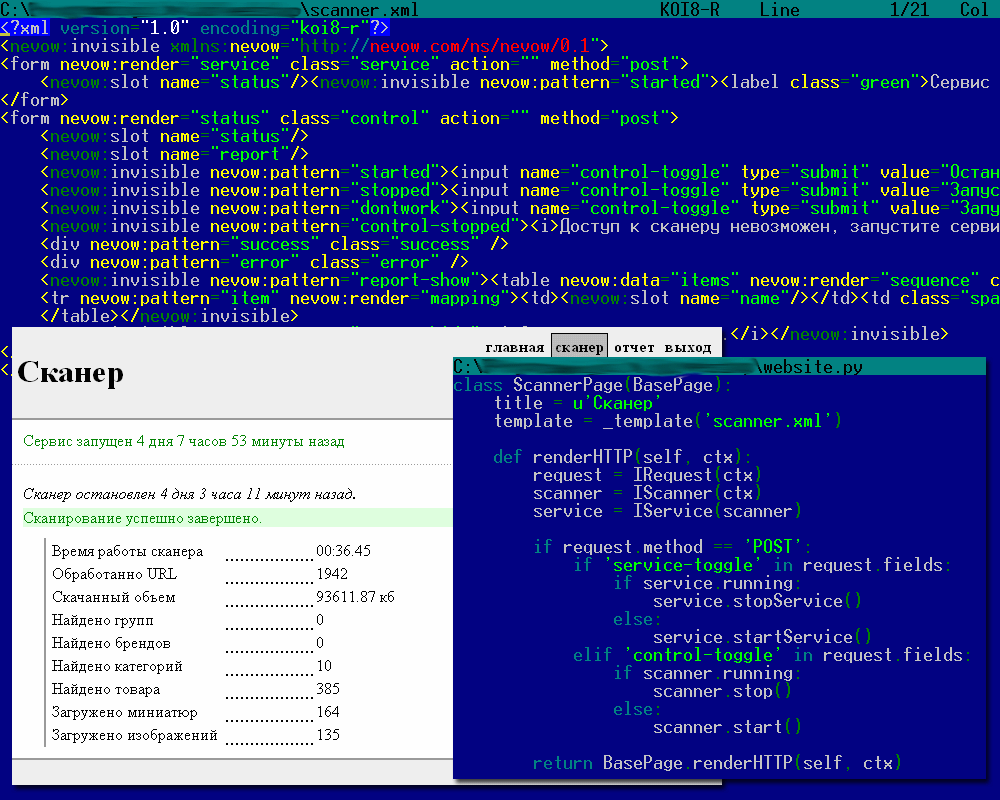Click tr nevow:pattern="item" line

(520, 298)
